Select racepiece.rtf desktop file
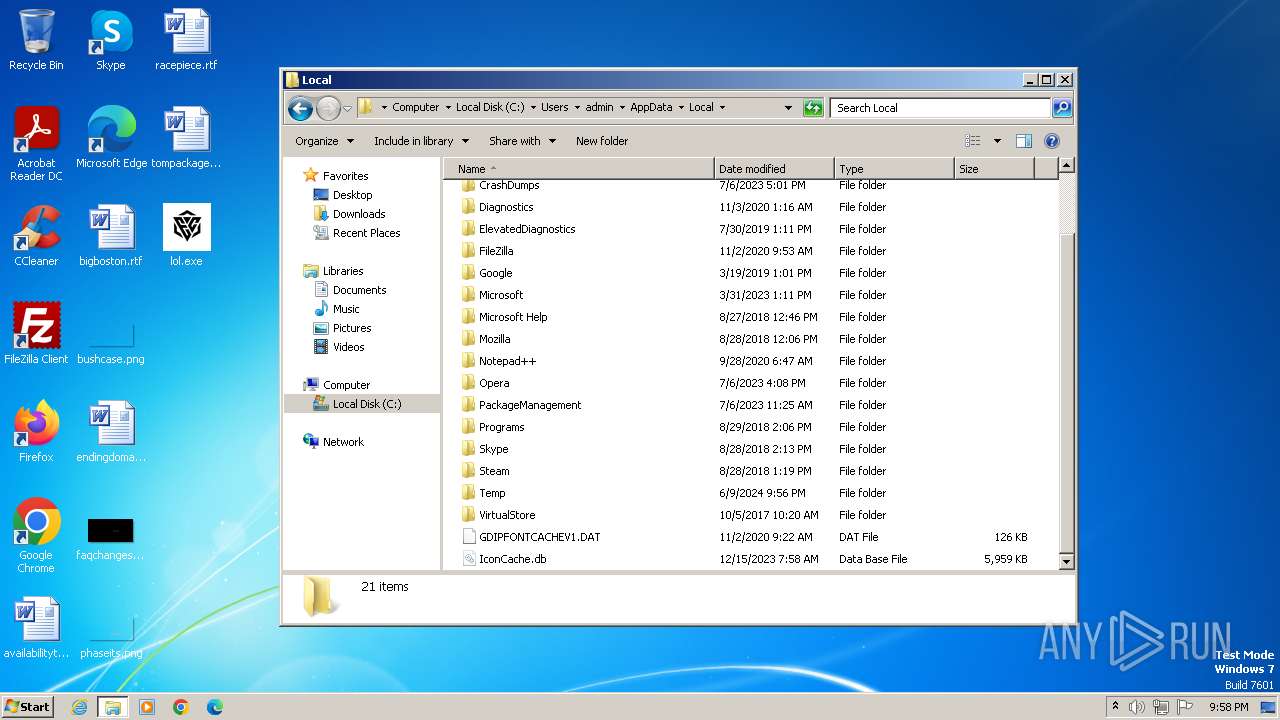 click(x=186, y=40)
